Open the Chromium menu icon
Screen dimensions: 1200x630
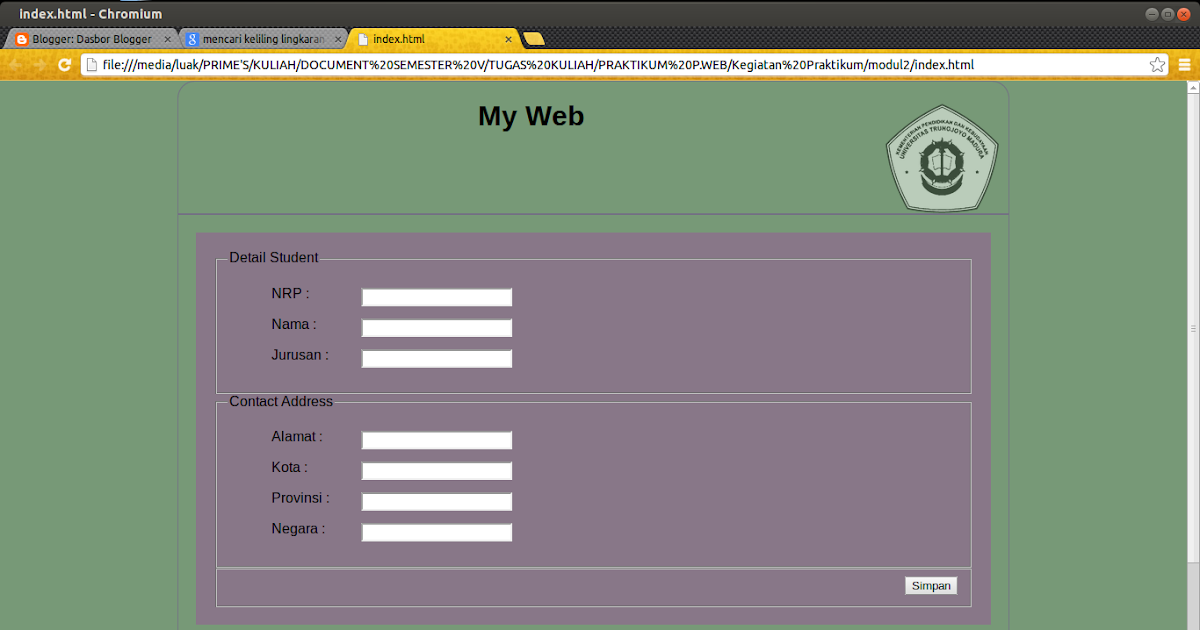pos(1184,65)
